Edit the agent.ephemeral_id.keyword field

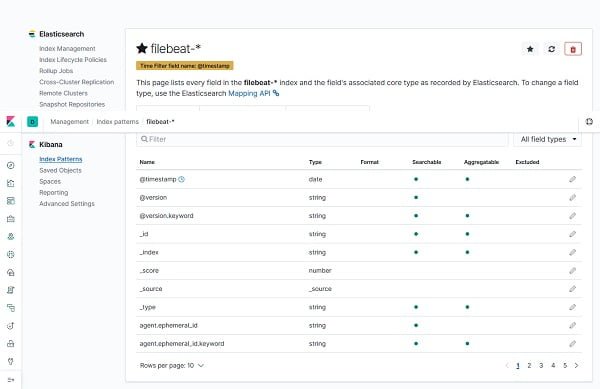572,343
